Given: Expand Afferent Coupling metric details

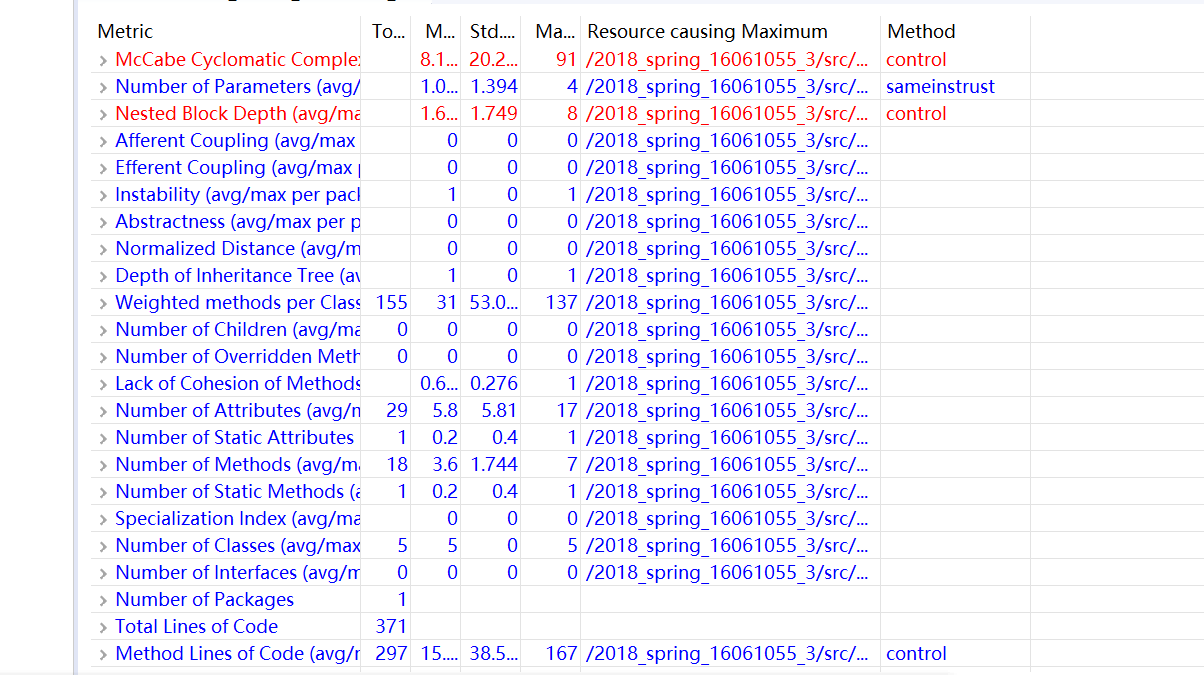Looking at the screenshot, I should (x=103, y=141).
